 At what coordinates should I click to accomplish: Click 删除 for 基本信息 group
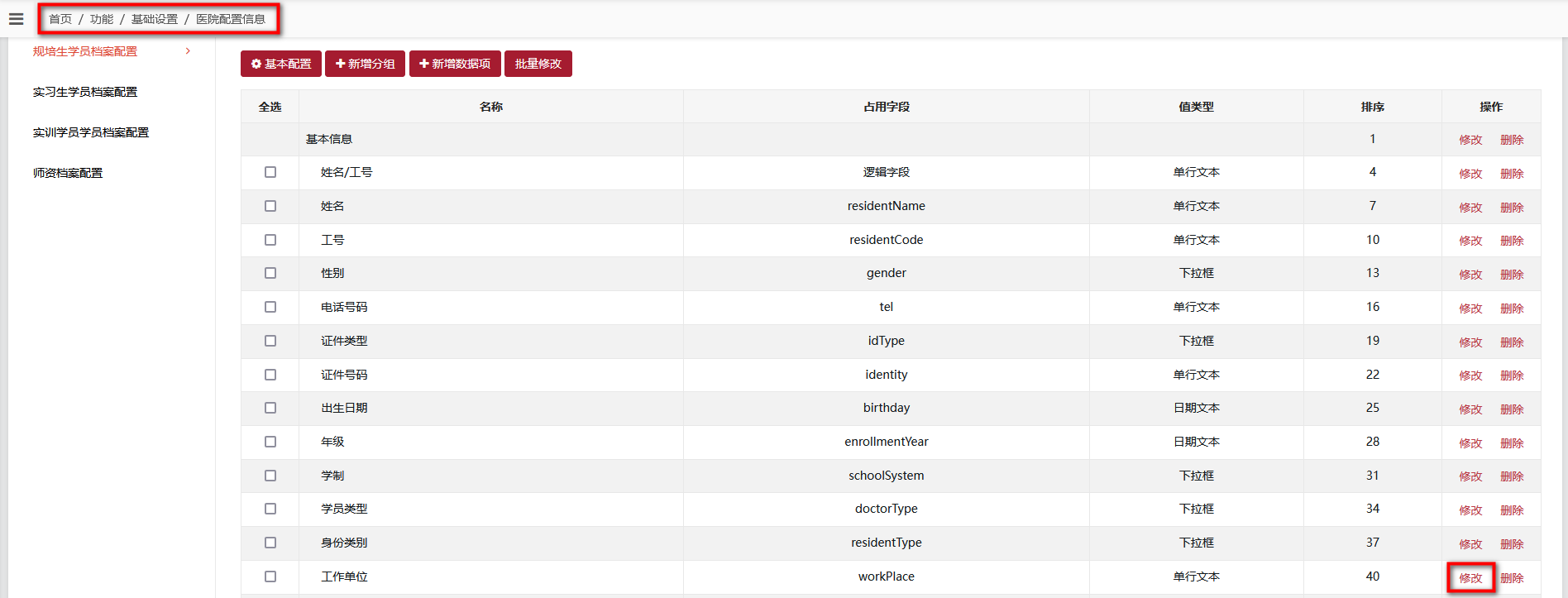coord(1512,140)
